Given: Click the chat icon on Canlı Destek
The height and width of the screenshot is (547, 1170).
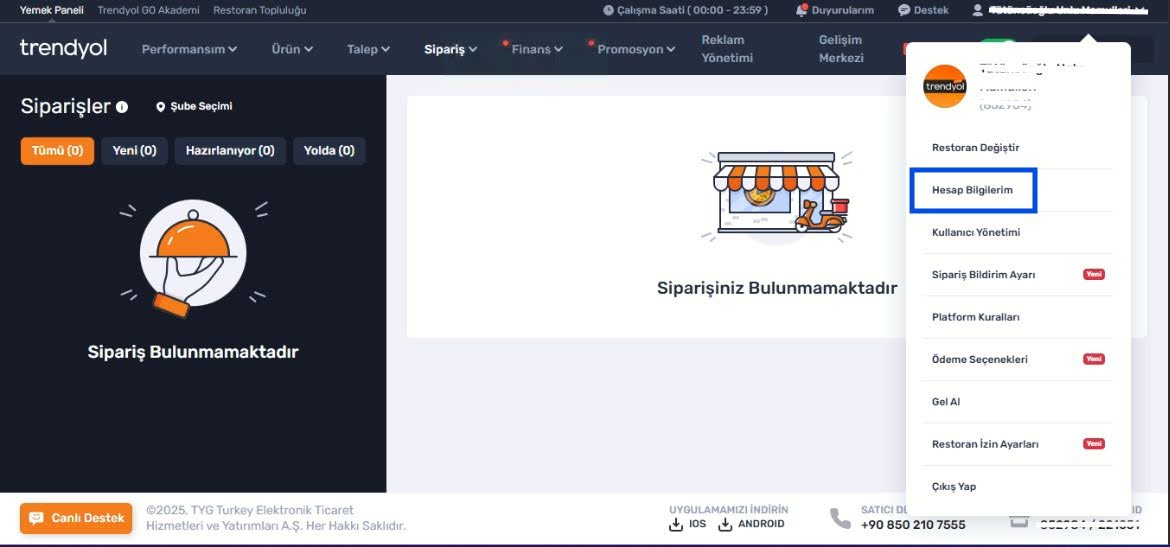Looking at the screenshot, I should click(37, 519).
